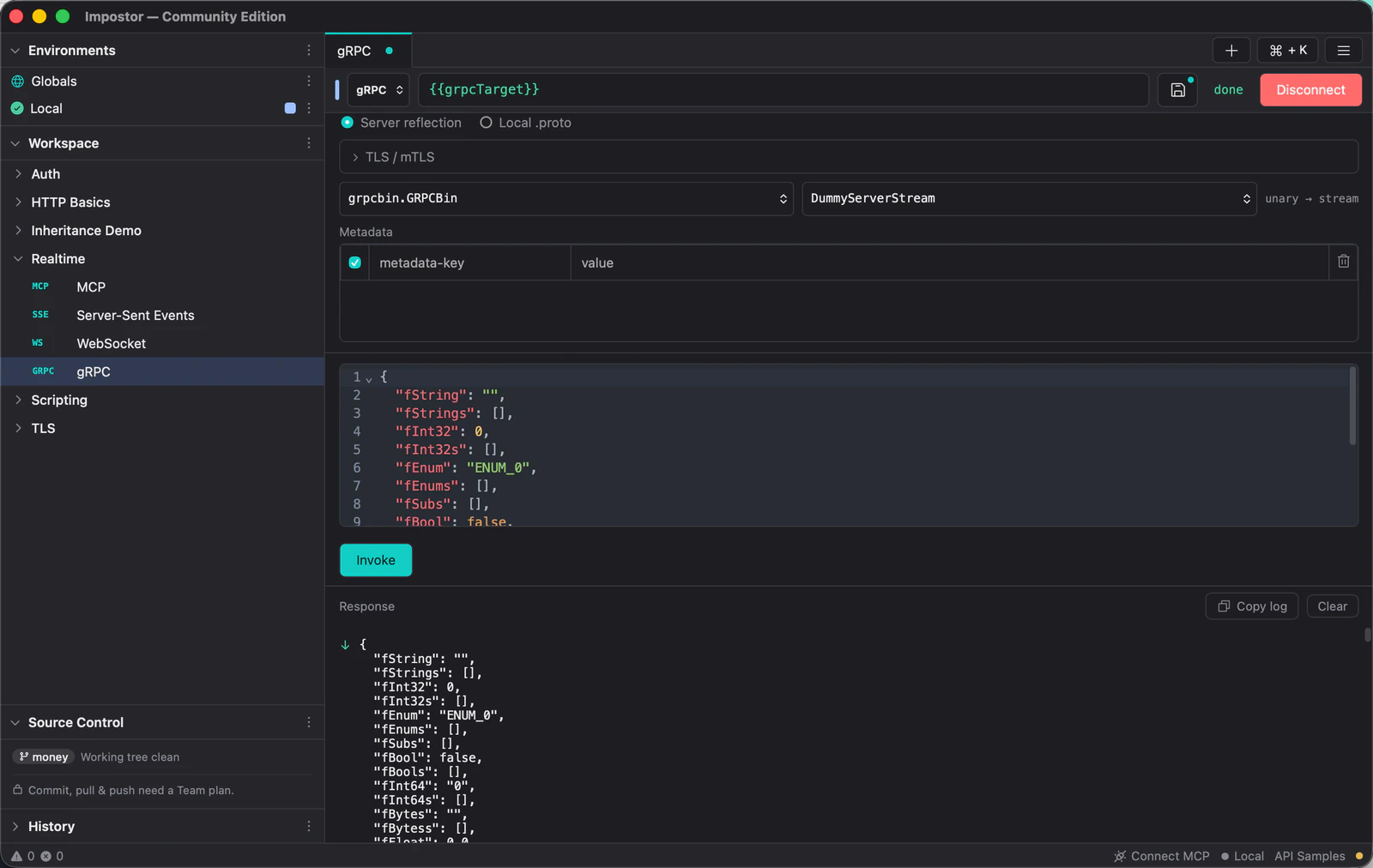Expand the History section
Screen dimensions: 1373x868
(15, 826)
